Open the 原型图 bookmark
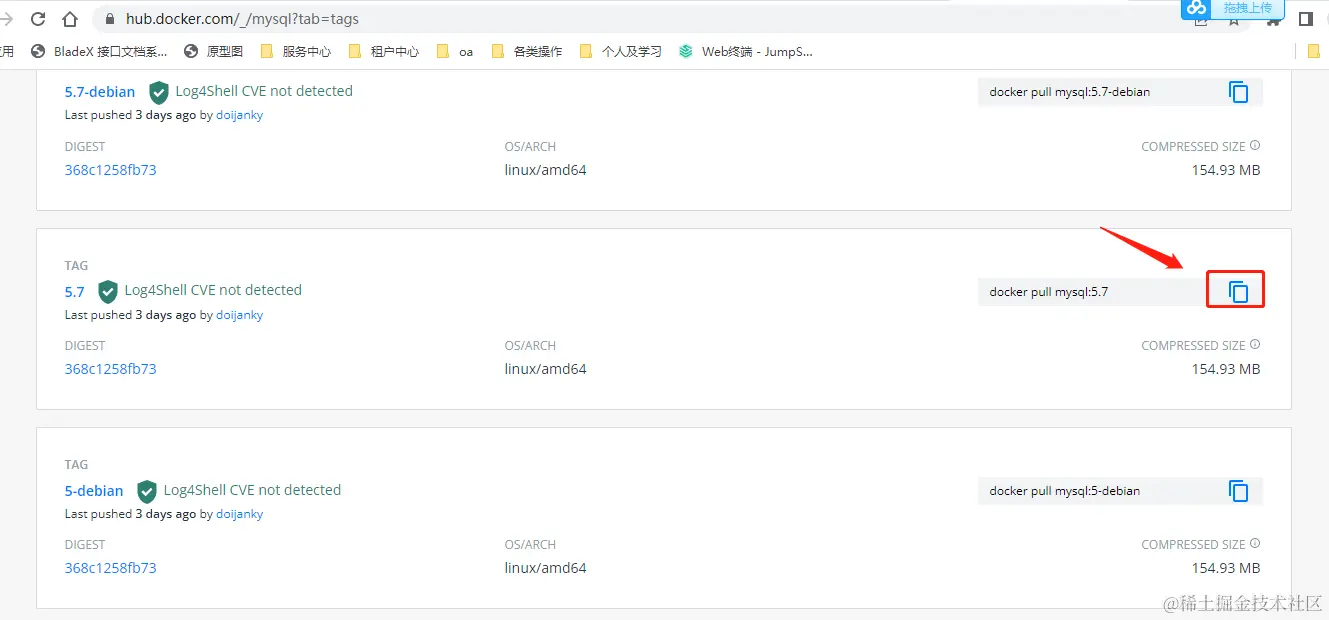Viewport: 1329px width, 620px height. pos(214,51)
